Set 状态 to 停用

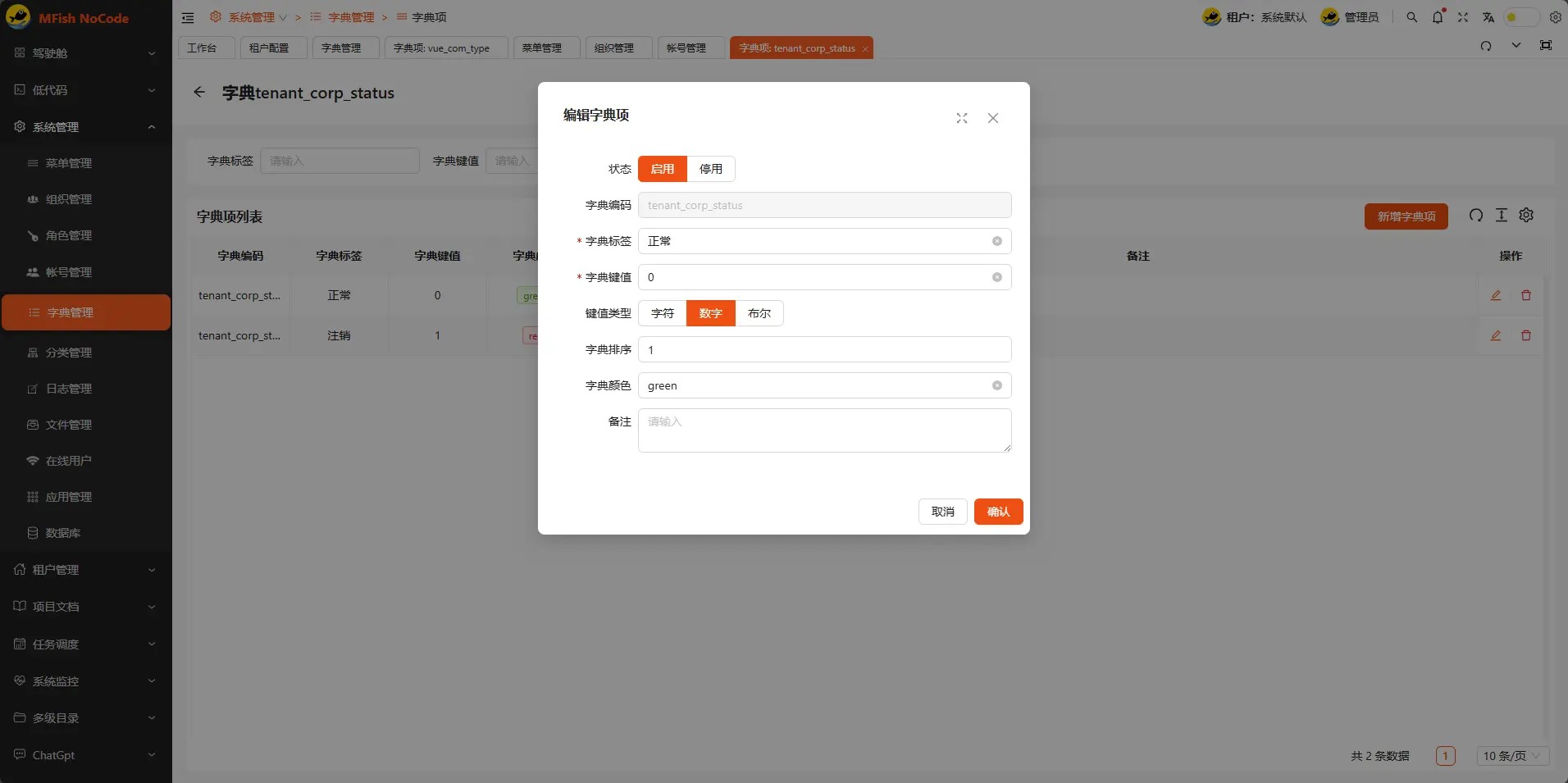(x=709, y=169)
